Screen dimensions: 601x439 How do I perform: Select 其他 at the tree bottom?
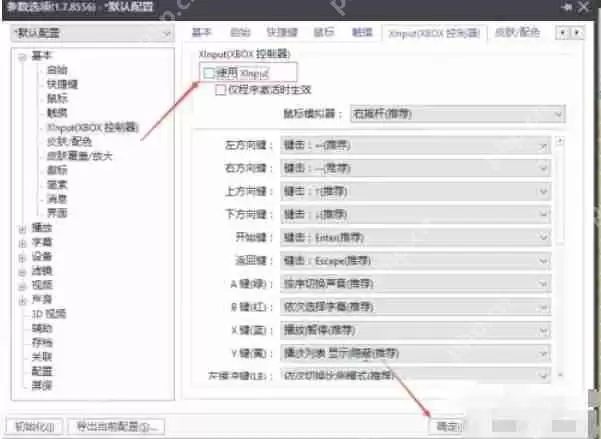point(42,386)
